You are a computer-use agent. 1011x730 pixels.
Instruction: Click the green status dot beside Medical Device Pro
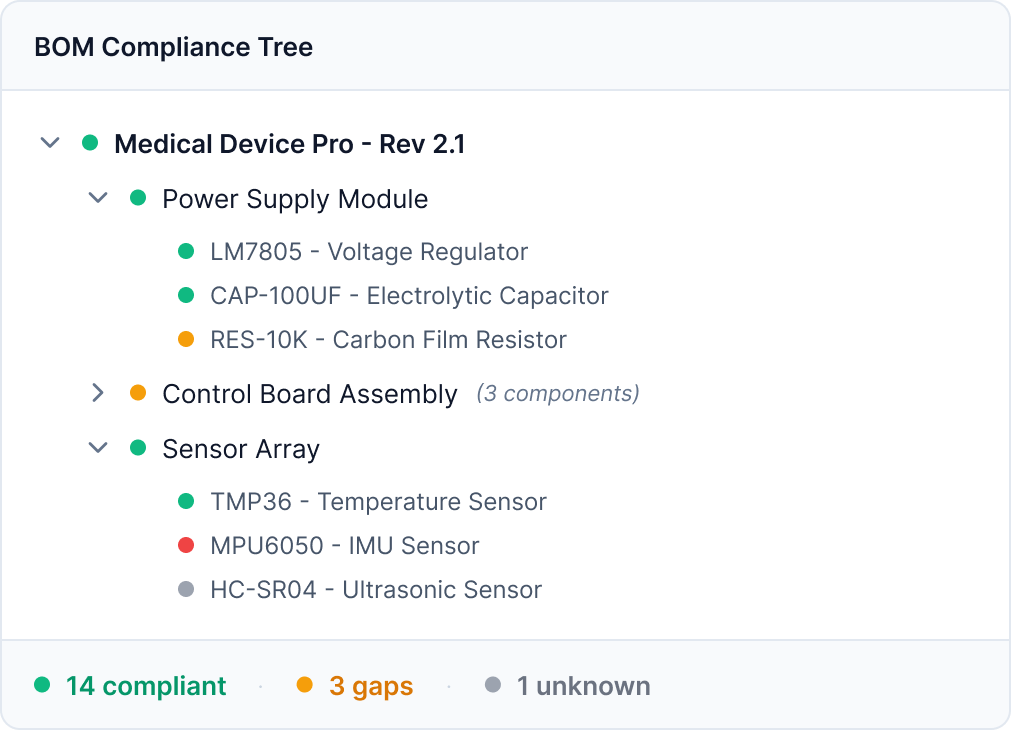[x=90, y=143]
